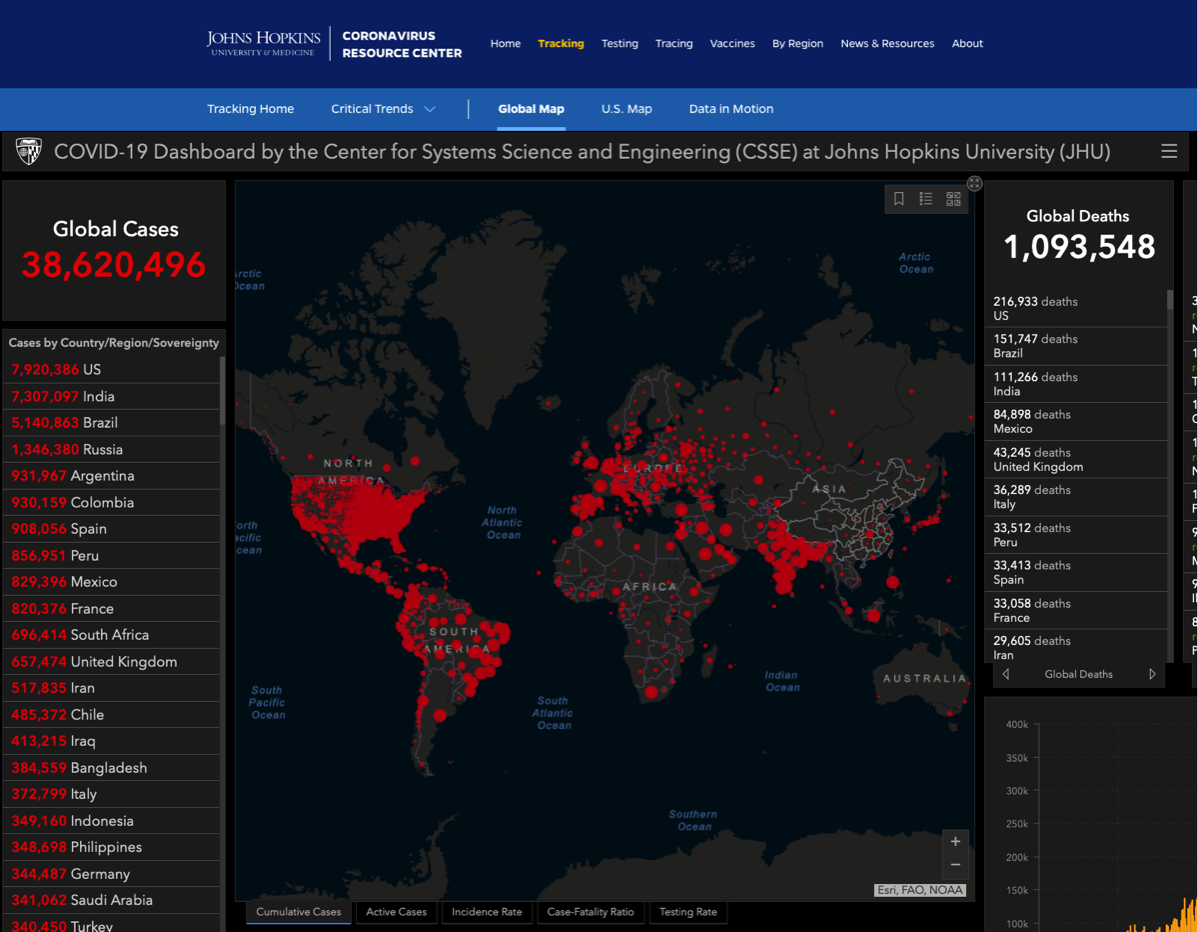
Task: Select Colombia in the cases list
Action: pos(111,503)
